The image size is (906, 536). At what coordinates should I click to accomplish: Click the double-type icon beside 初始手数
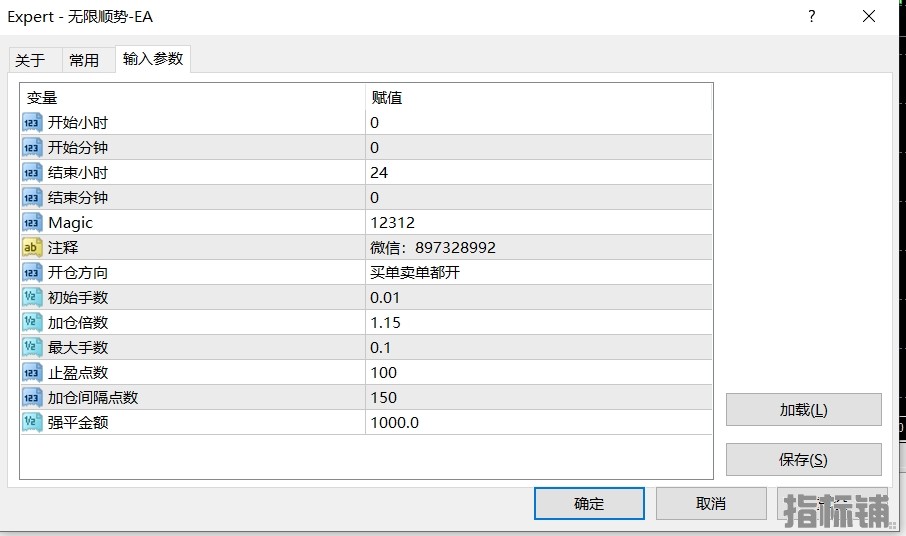coord(32,297)
